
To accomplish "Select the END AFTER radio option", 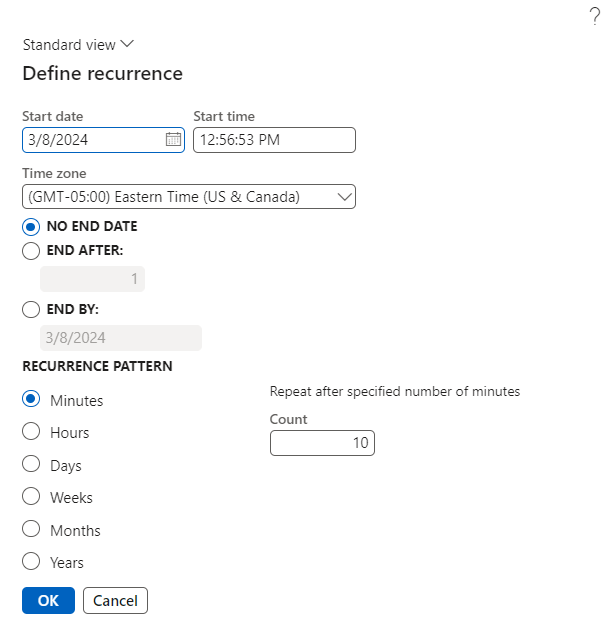I will (x=31, y=251).
